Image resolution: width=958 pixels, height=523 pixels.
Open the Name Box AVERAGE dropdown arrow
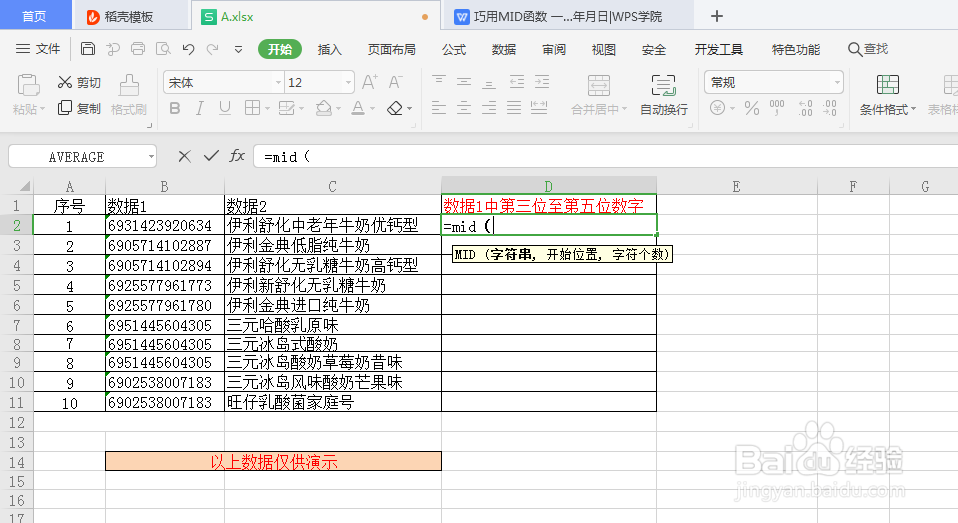151,157
